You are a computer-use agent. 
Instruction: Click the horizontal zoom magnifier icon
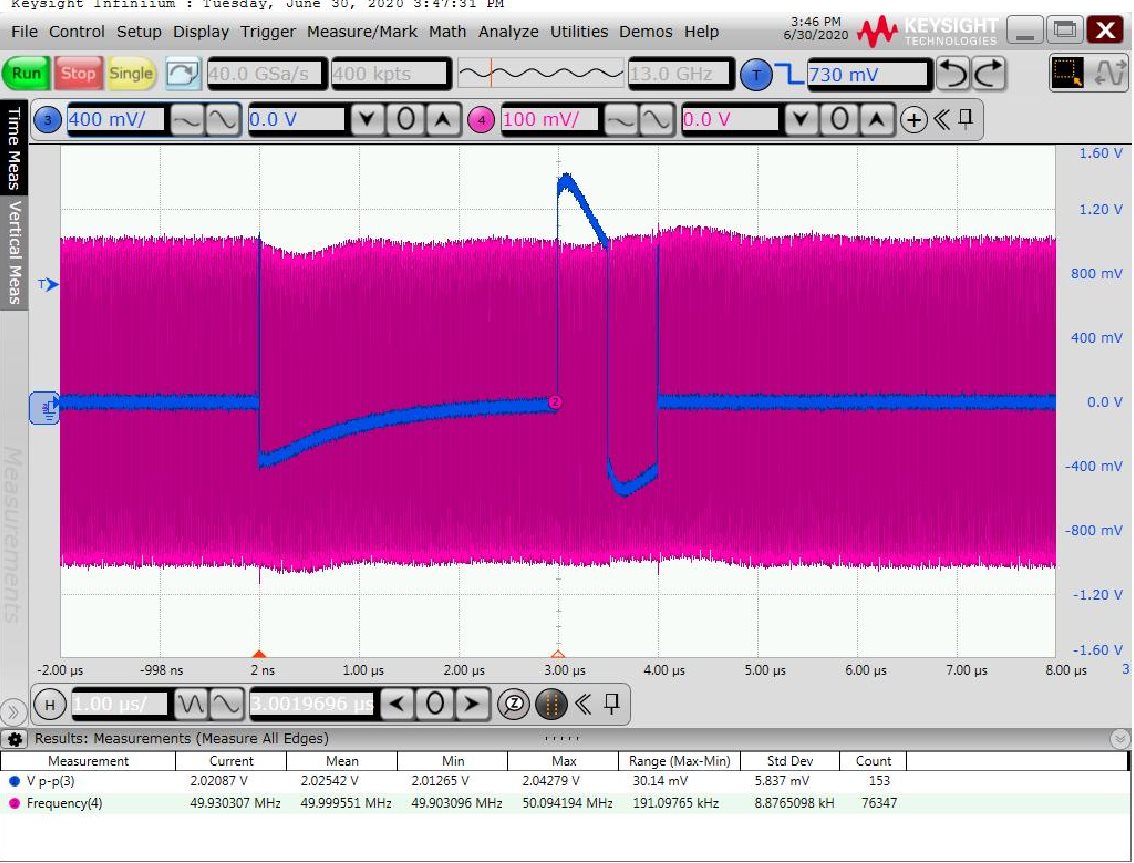point(513,704)
